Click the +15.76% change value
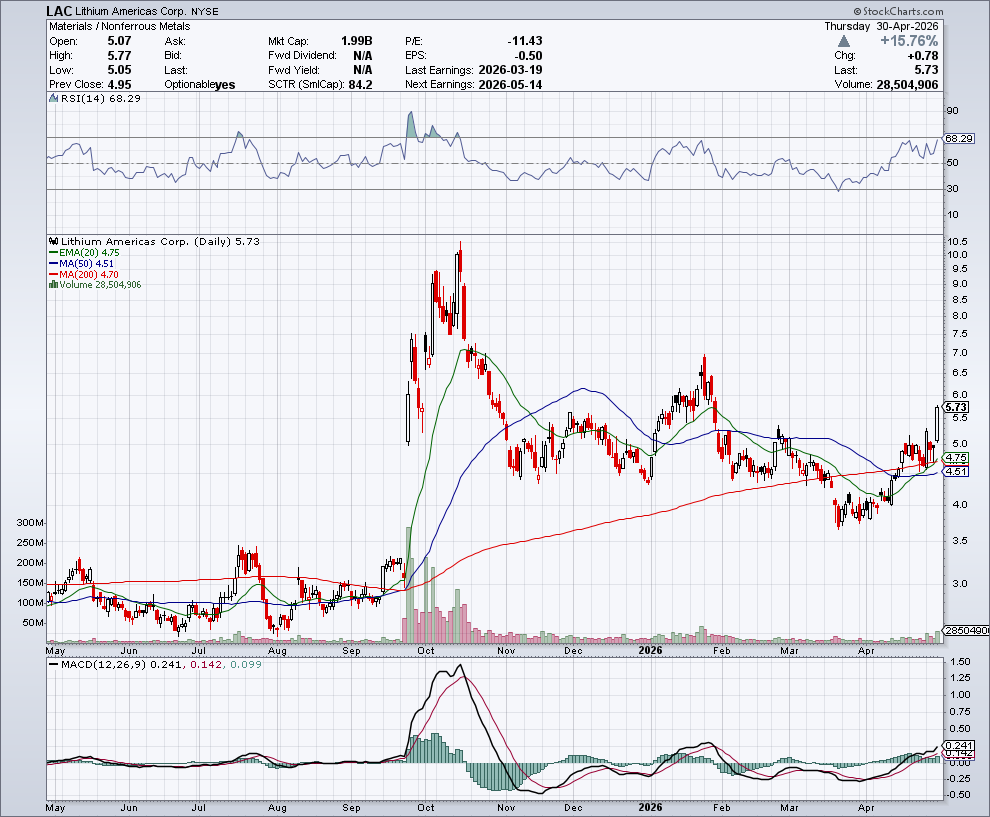Viewport: 990px width, 817px height. coord(909,41)
